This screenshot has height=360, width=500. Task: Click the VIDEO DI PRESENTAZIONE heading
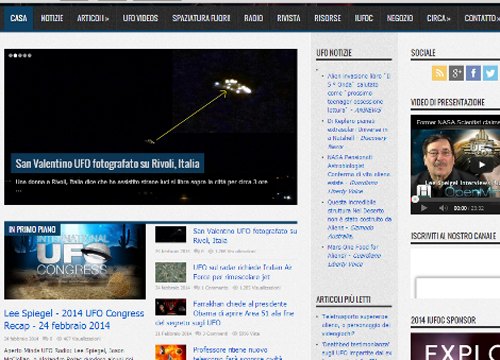tap(448, 102)
